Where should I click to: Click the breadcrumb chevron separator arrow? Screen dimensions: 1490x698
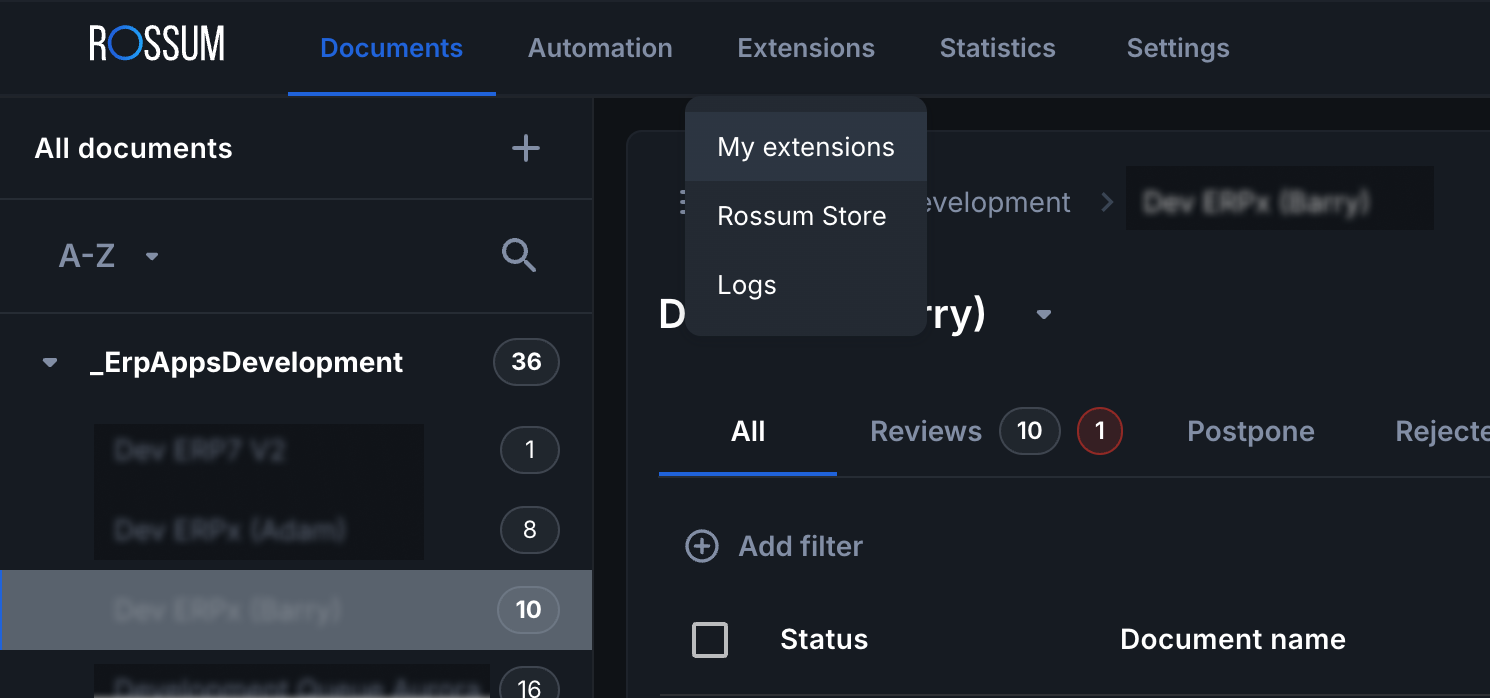point(1107,202)
